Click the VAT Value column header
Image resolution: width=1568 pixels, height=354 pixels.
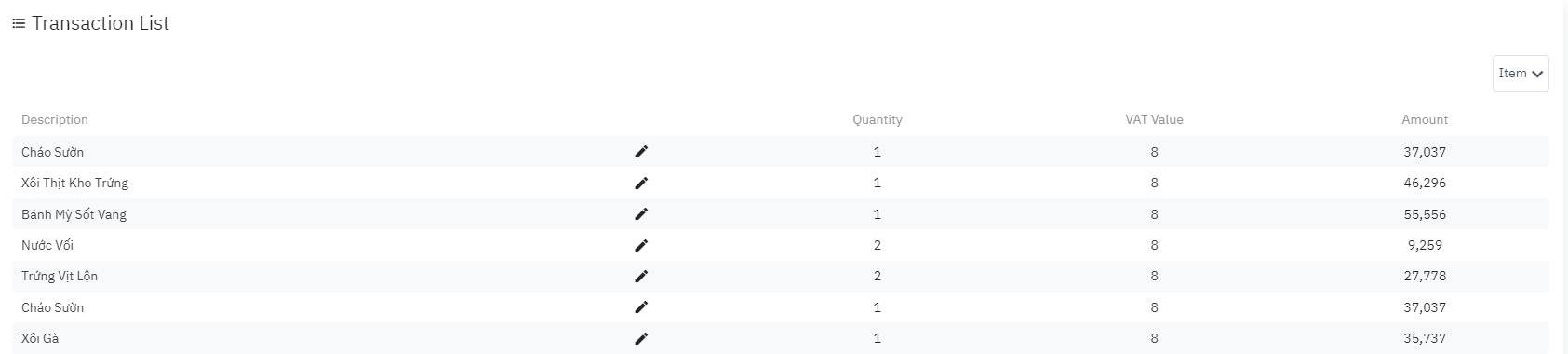pyautogui.click(x=1154, y=119)
